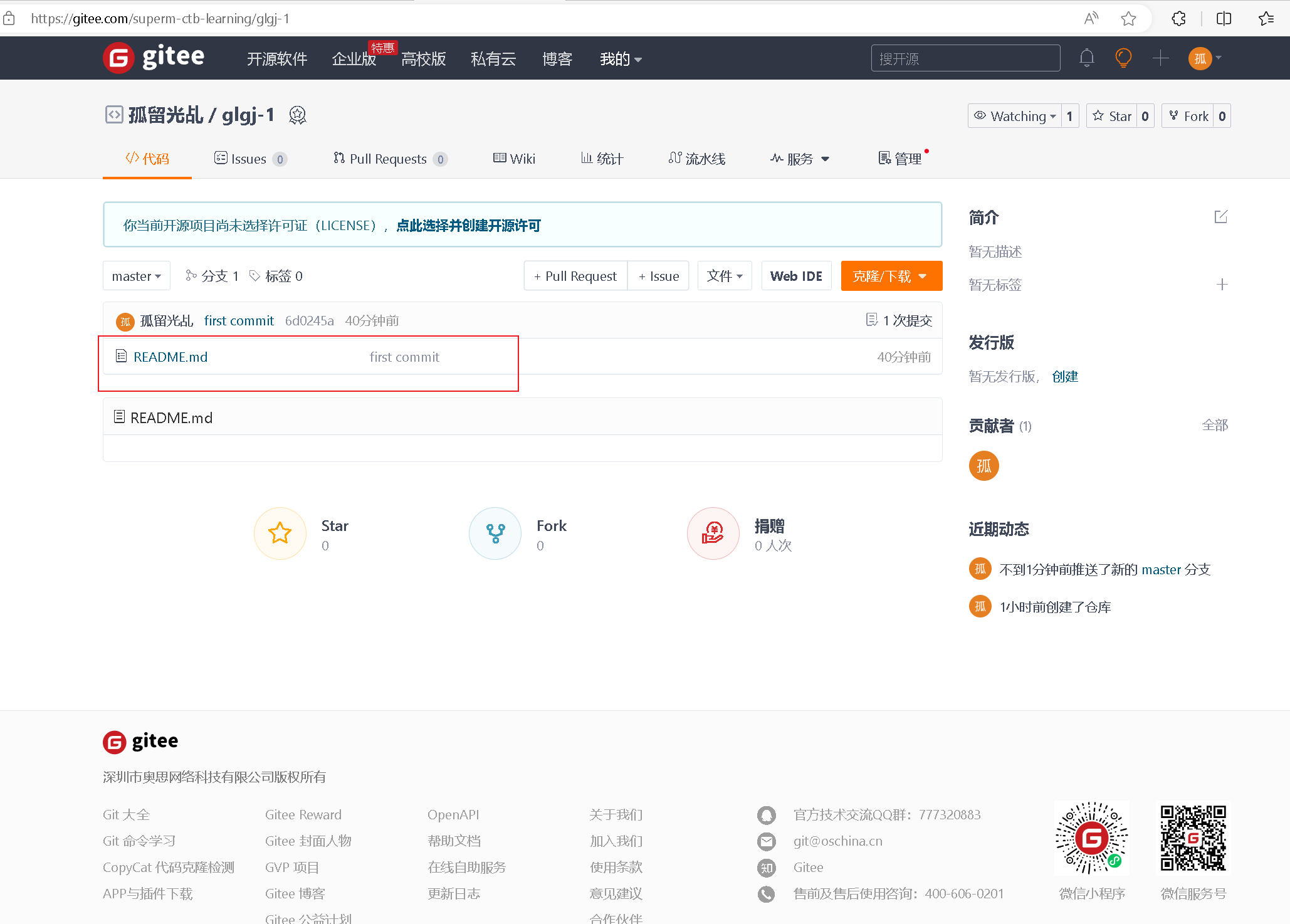This screenshot has height=924, width=1290.
Task: Open the Issues tab
Action: [251, 159]
